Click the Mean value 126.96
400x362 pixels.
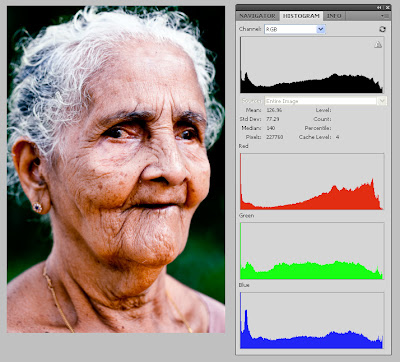click(x=274, y=110)
